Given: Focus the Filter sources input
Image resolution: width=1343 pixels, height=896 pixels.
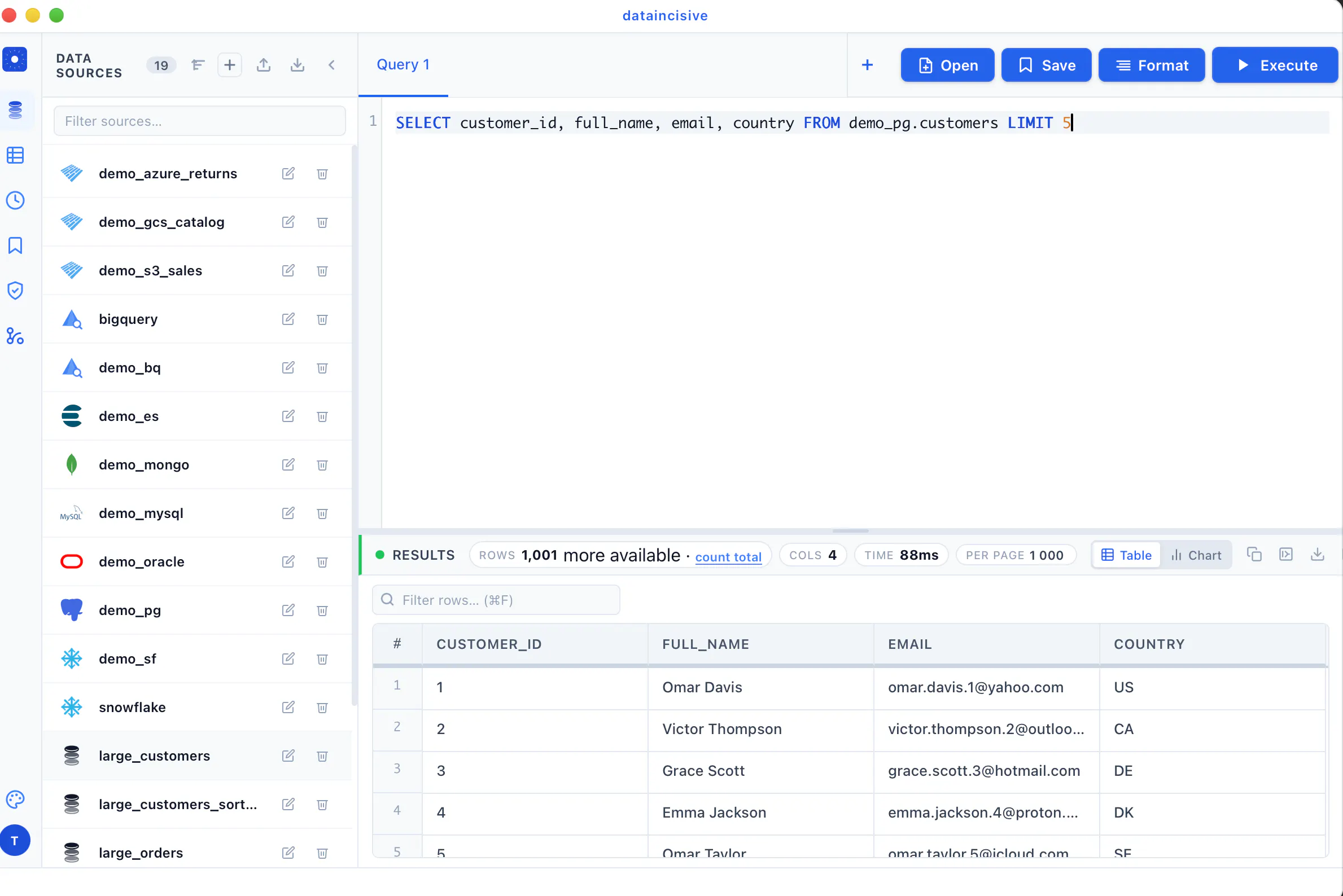Looking at the screenshot, I should (x=199, y=121).
